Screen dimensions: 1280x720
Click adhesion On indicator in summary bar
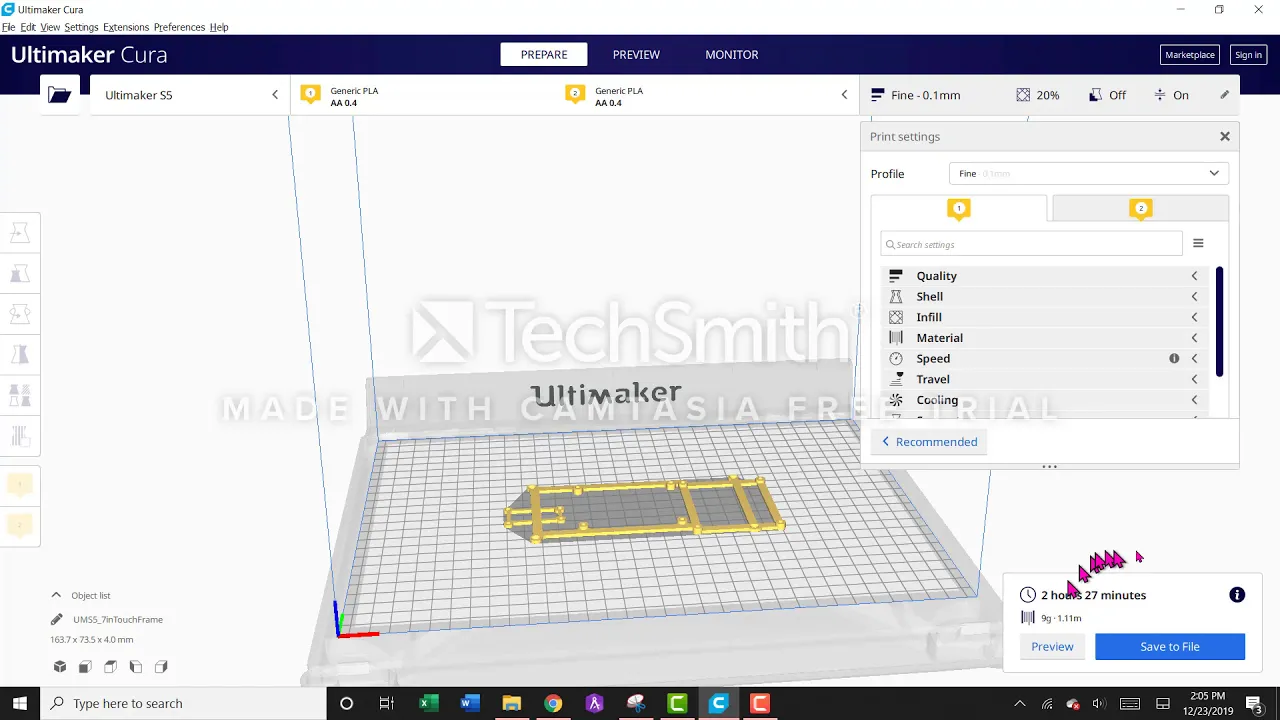(x=1170, y=95)
